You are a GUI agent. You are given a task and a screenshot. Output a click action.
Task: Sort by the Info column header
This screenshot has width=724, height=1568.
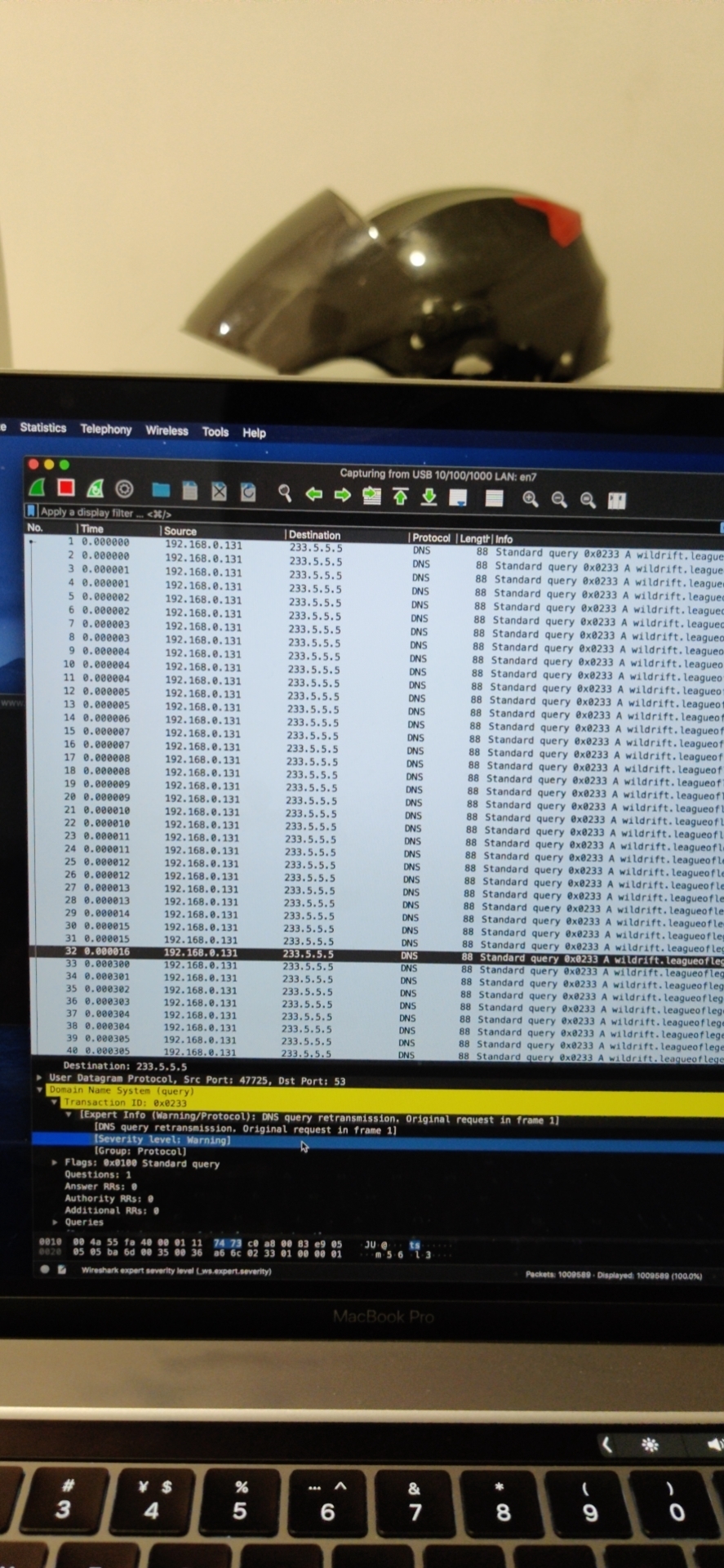[504, 539]
